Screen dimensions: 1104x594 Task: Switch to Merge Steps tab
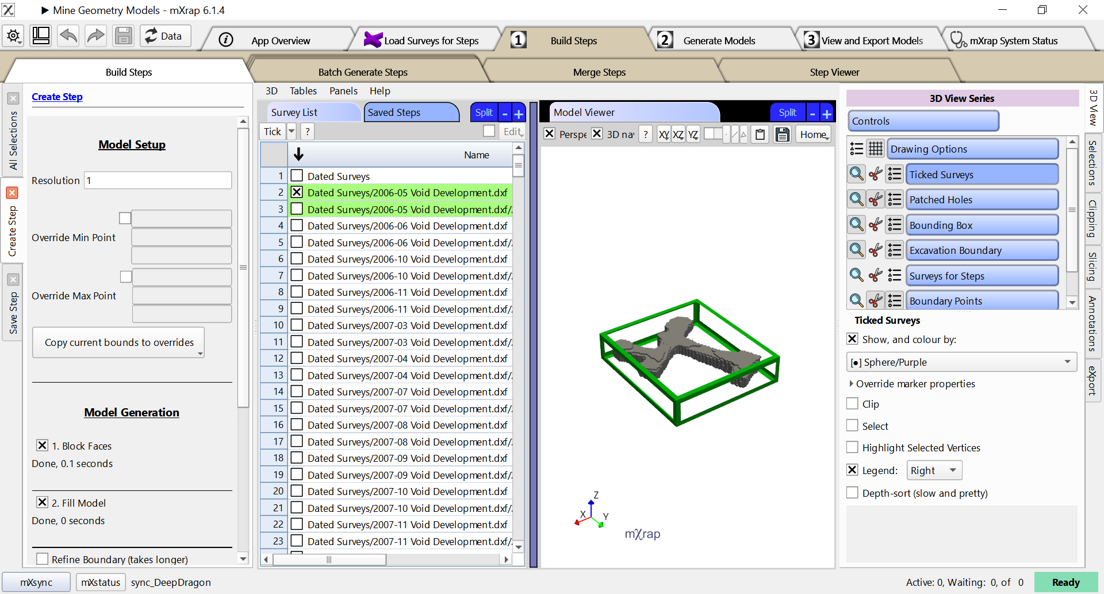[x=599, y=72]
